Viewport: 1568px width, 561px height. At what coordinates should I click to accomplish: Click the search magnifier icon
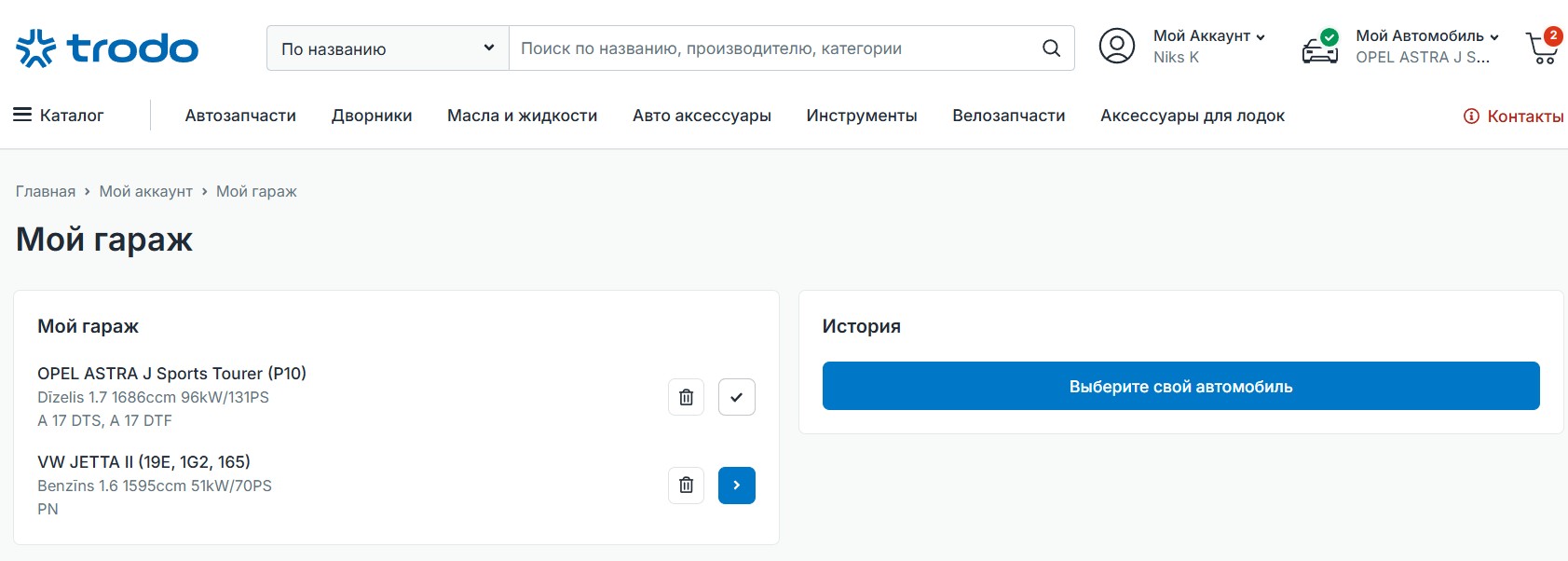(x=1051, y=48)
